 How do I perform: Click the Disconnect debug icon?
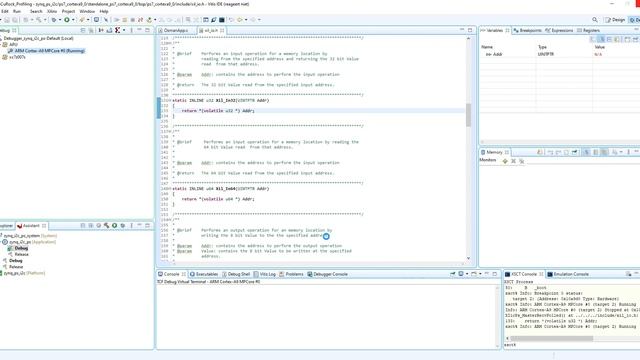click(x=140, y=20)
